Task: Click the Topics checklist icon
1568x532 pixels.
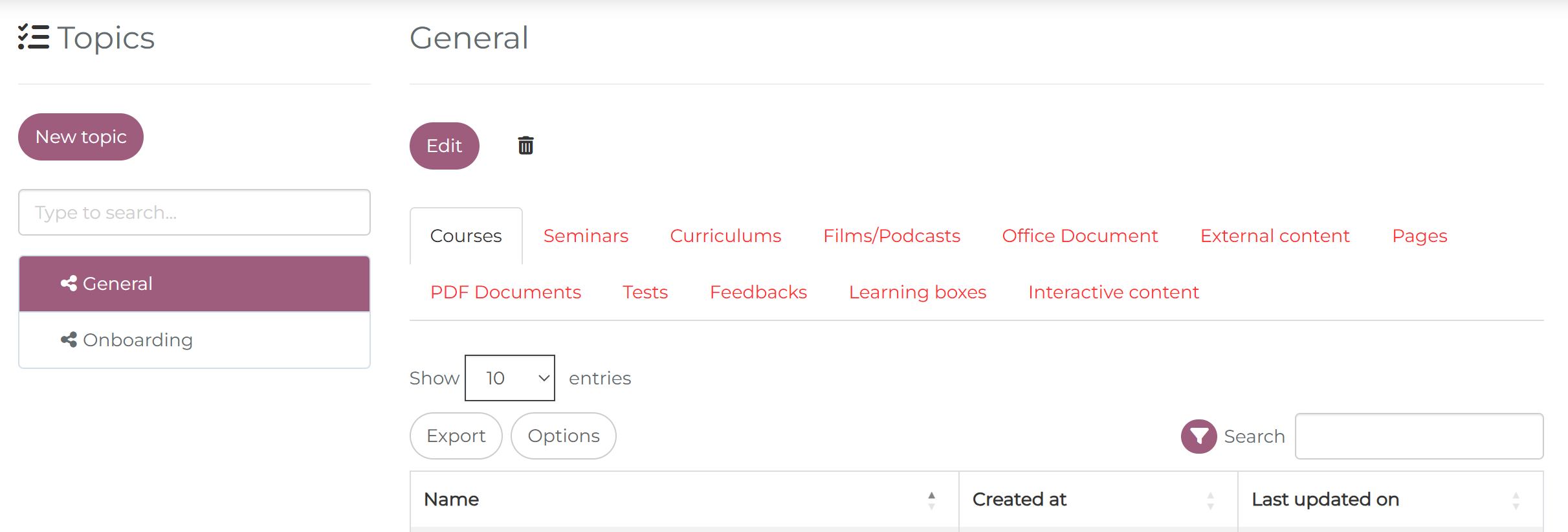Action: pos(34,38)
